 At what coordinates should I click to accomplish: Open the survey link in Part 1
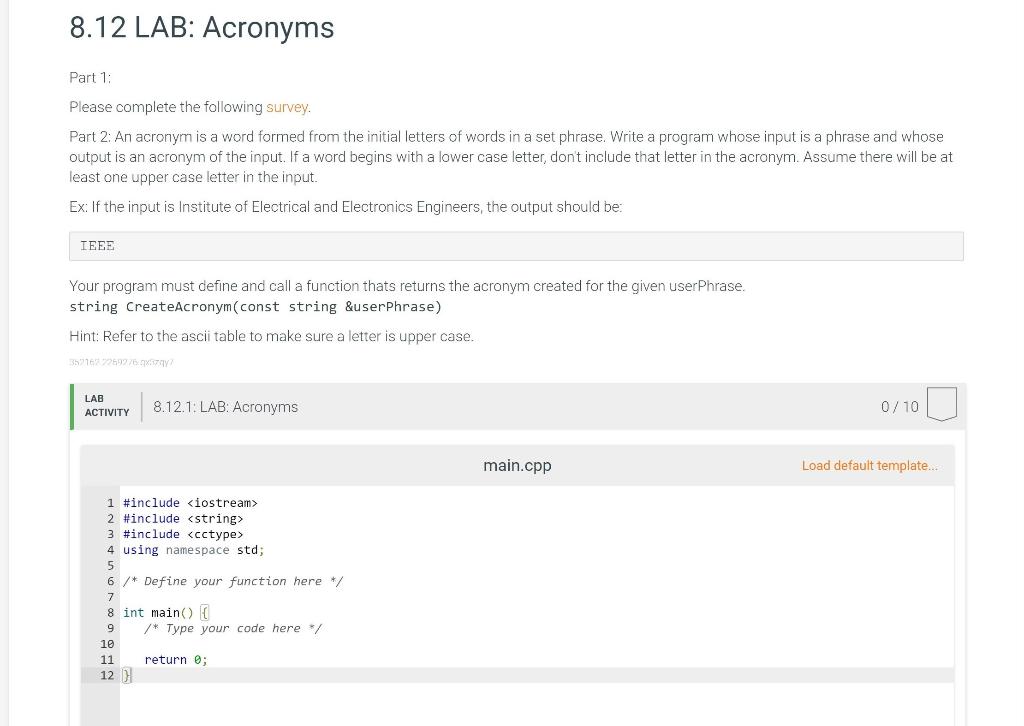[287, 107]
